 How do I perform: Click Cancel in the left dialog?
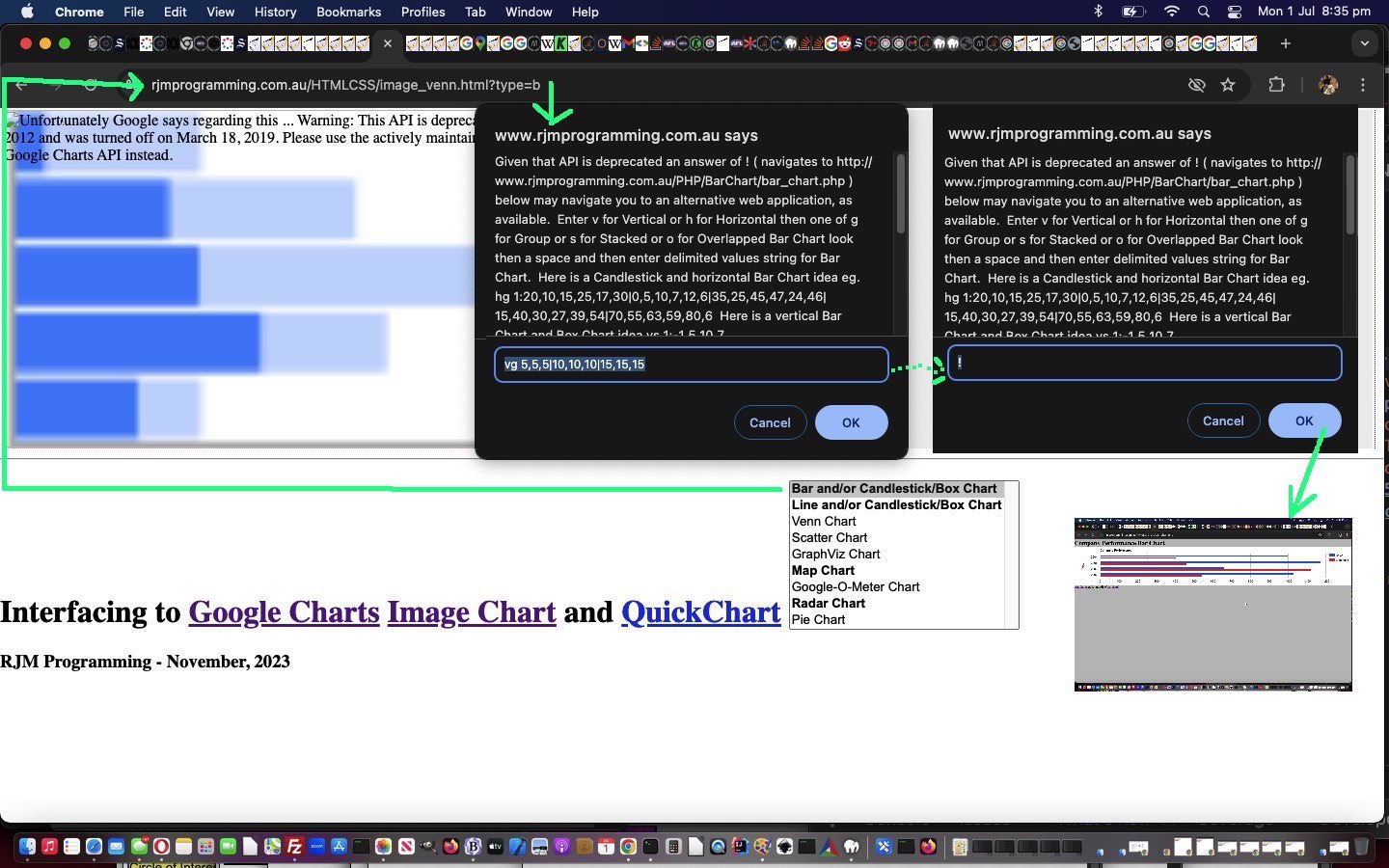click(770, 422)
